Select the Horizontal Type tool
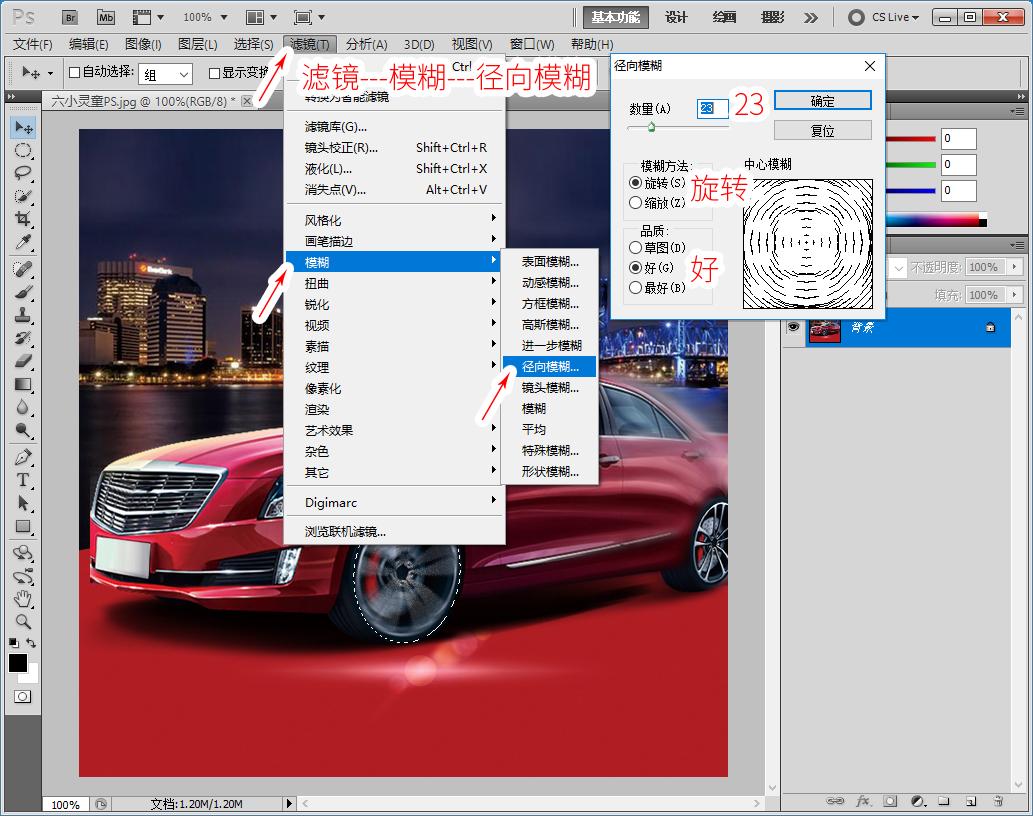 point(23,479)
